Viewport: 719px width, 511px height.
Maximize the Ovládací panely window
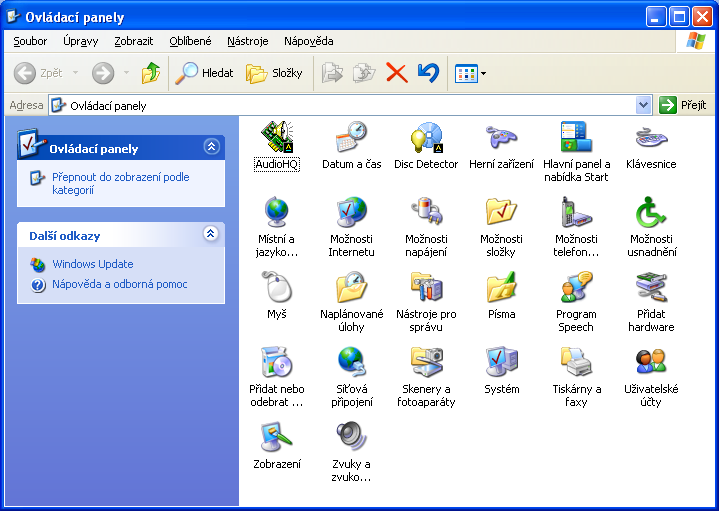(679, 17)
